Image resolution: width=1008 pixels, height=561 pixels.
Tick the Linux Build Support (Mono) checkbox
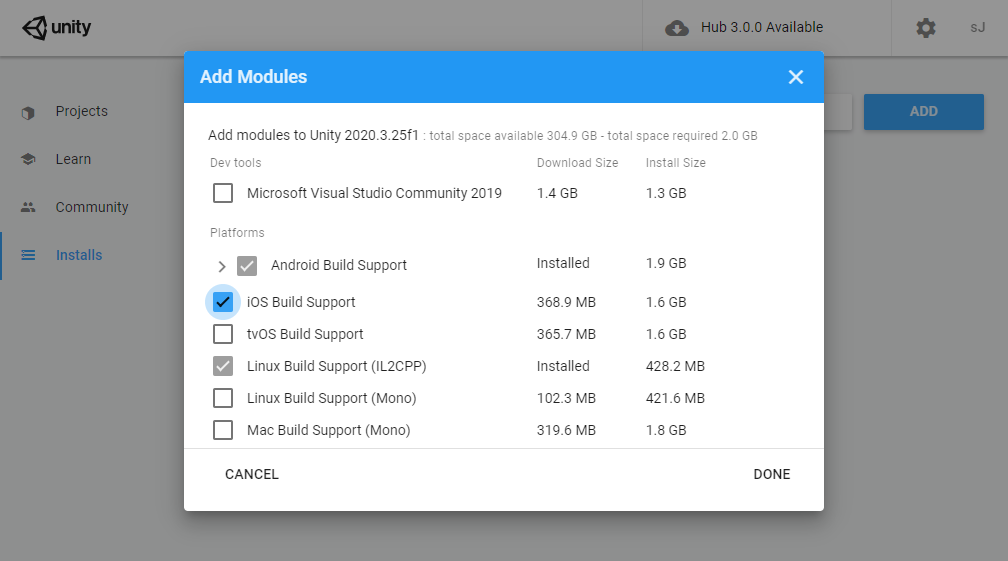point(223,398)
